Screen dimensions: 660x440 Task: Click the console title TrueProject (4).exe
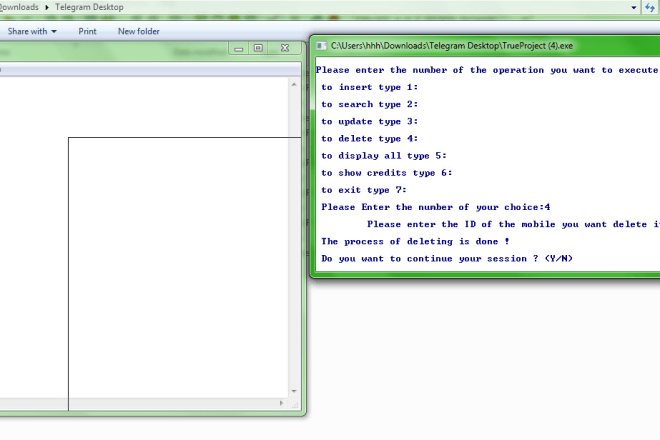[x=452, y=46]
